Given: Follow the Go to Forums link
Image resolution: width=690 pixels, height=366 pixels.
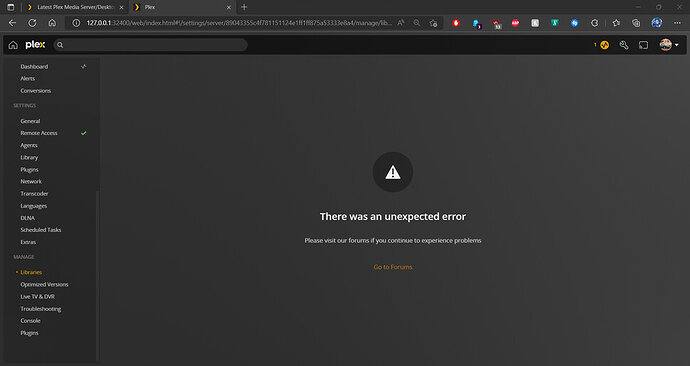Looking at the screenshot, I should (x=393, y=267).
